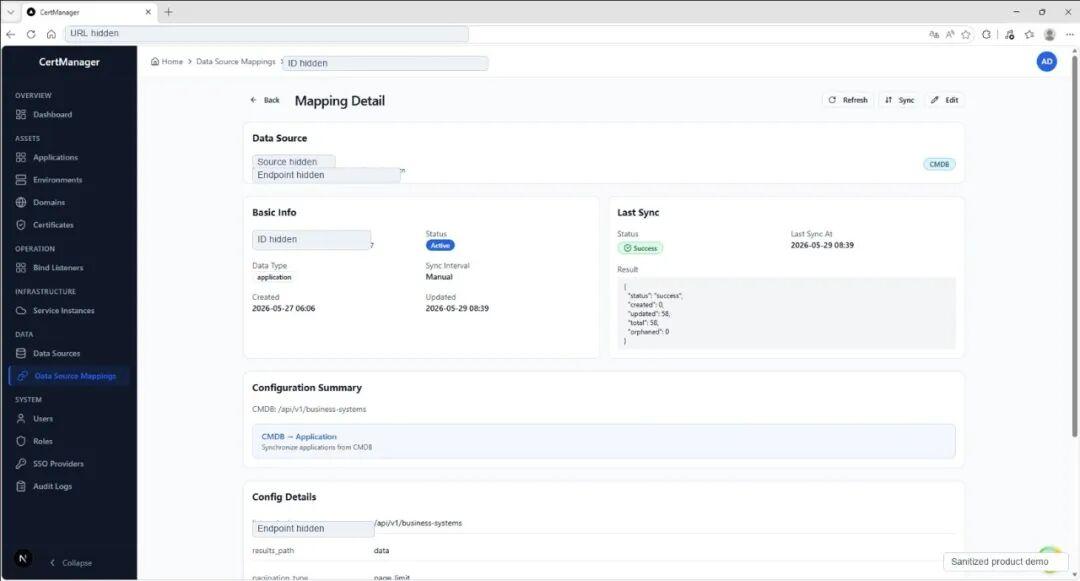1080x581 pixels.
Task: Open browser settings ellipsis menu
Action: pos(1070,34)
